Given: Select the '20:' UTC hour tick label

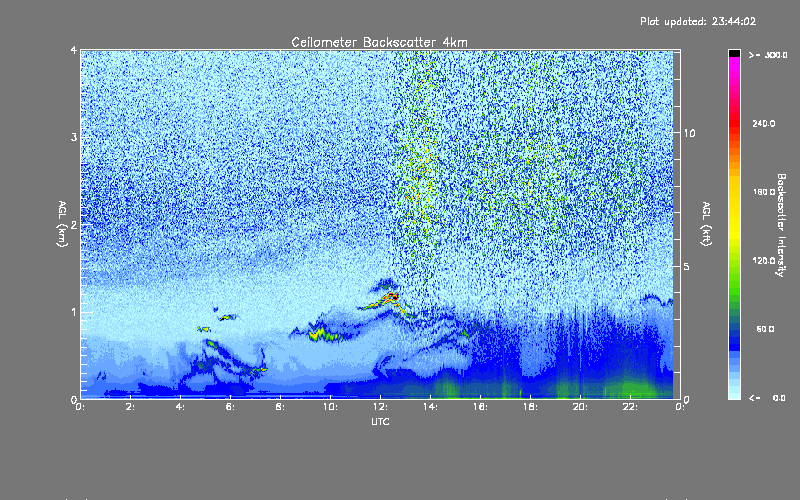Looking at the screenshot, I should [580, 407].
